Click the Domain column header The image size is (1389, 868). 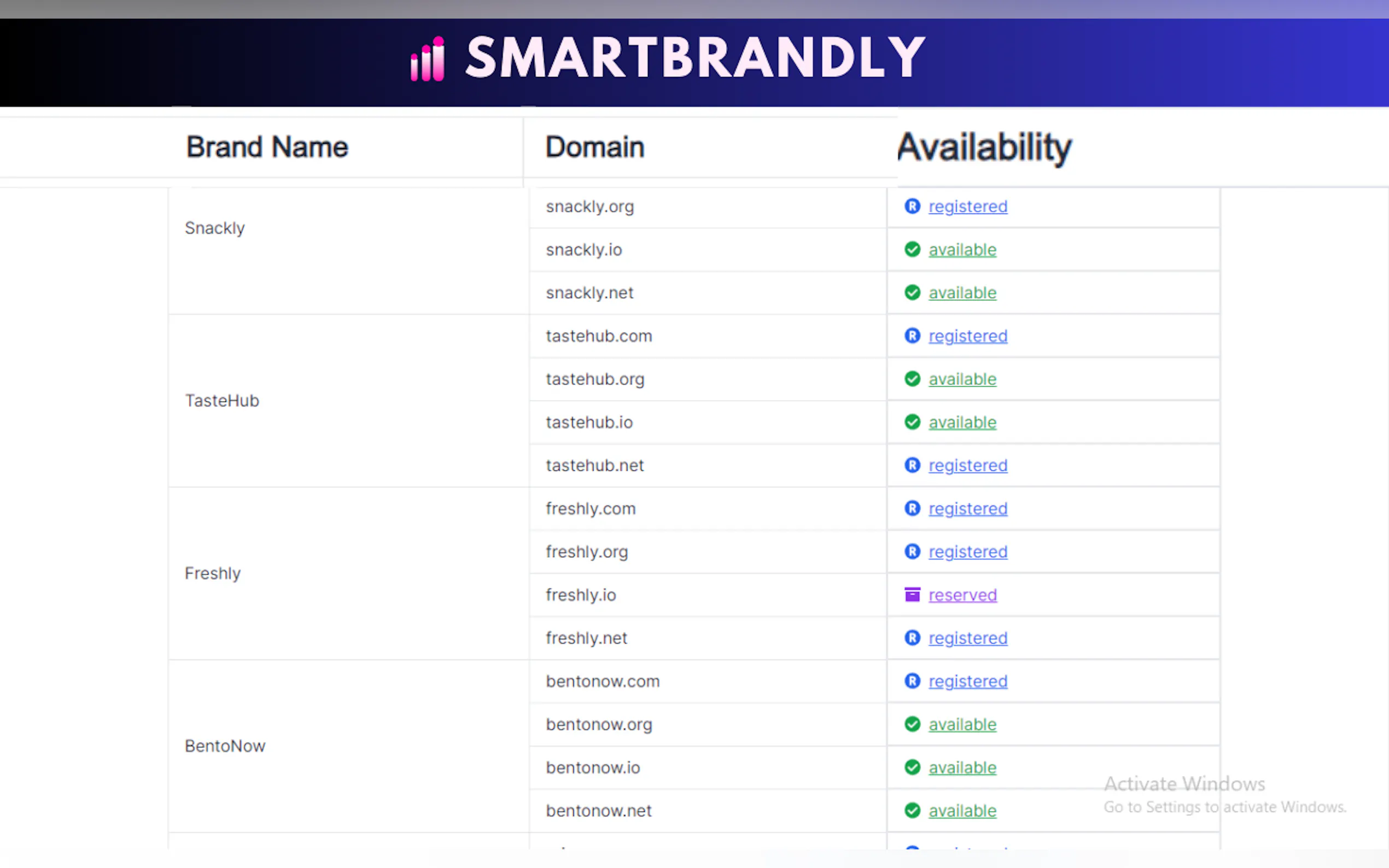click(594, 147)
